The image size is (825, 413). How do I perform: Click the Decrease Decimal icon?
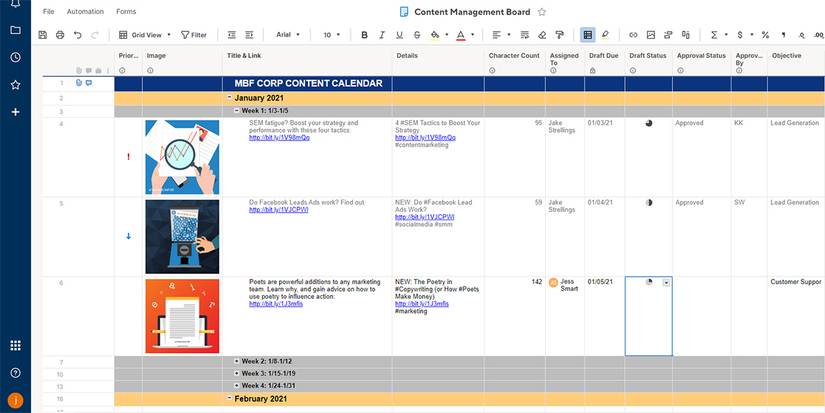(801, 35)
